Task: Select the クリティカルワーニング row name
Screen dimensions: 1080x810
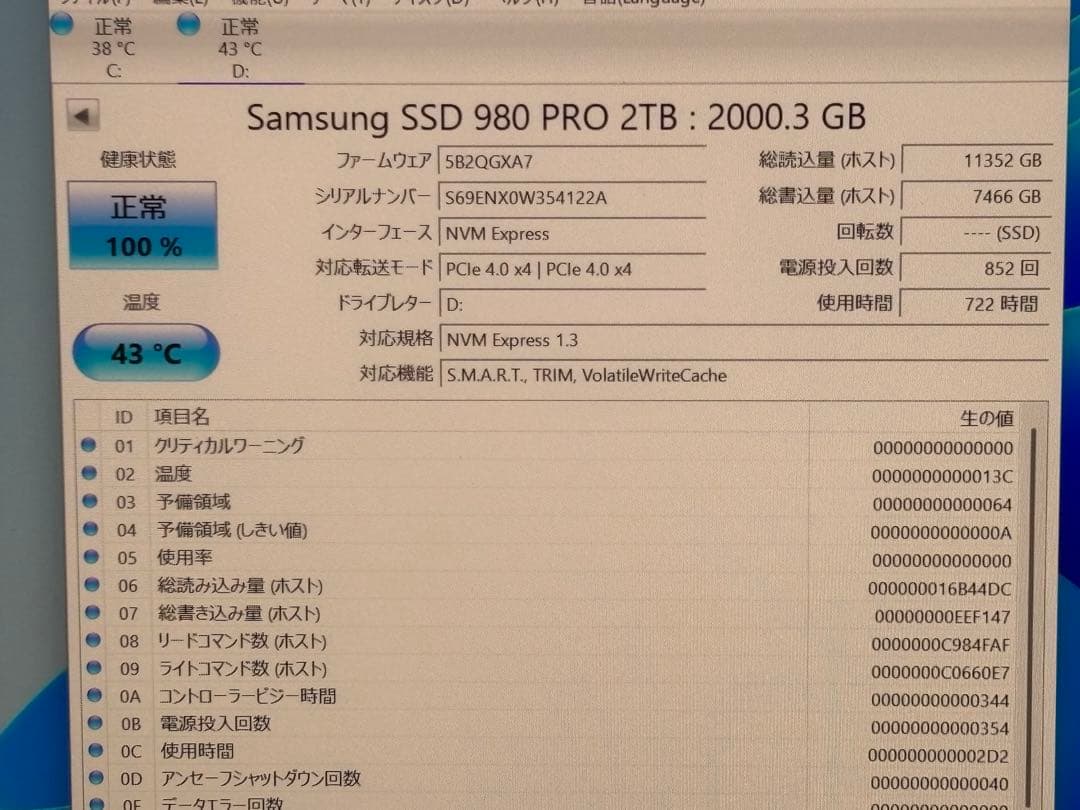Action: coord(229,446)
